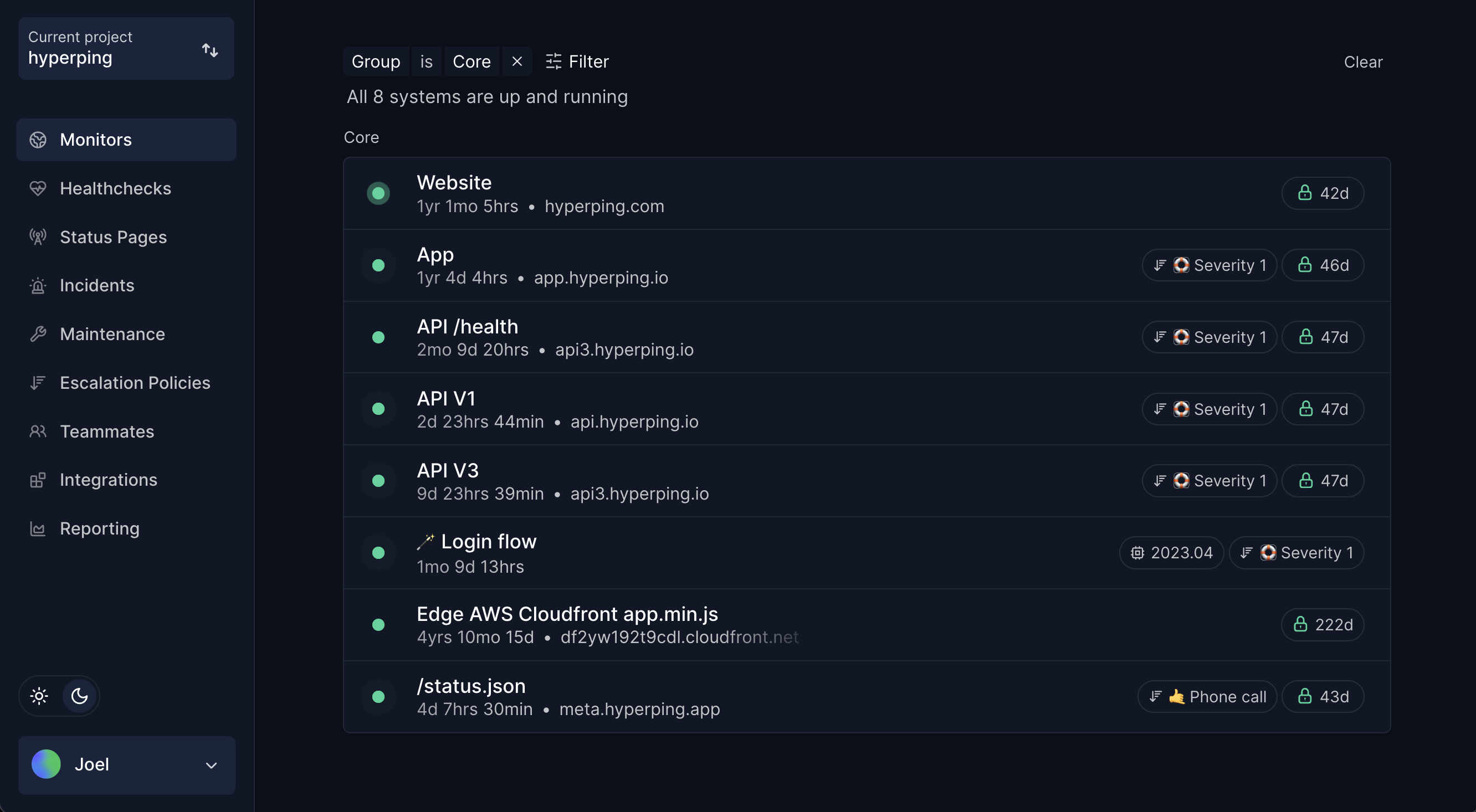Click the Integrations blocks icon

pyautogui.click(x=38, y=480)
